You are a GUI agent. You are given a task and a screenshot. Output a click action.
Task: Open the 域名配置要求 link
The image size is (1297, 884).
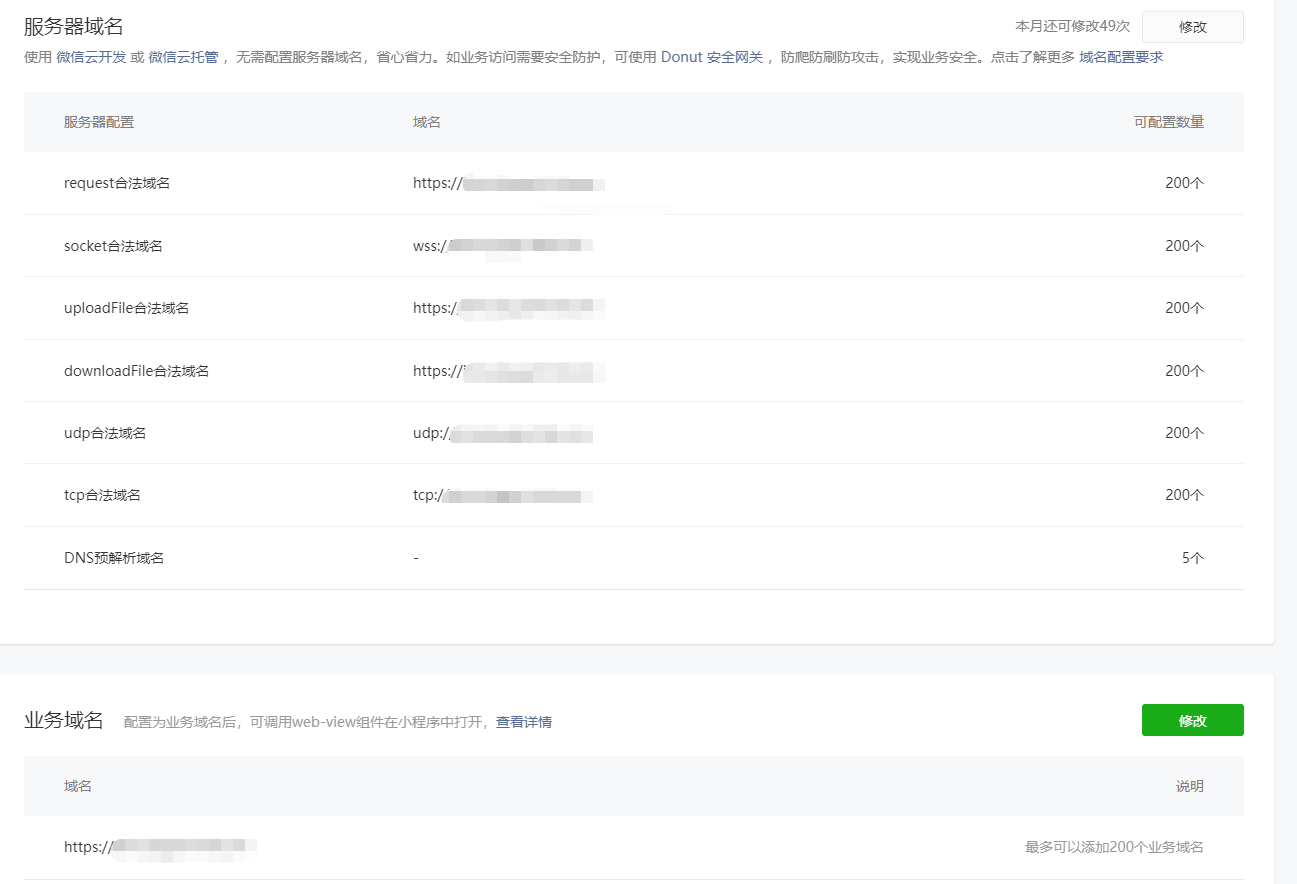(x=1120, y=58)
